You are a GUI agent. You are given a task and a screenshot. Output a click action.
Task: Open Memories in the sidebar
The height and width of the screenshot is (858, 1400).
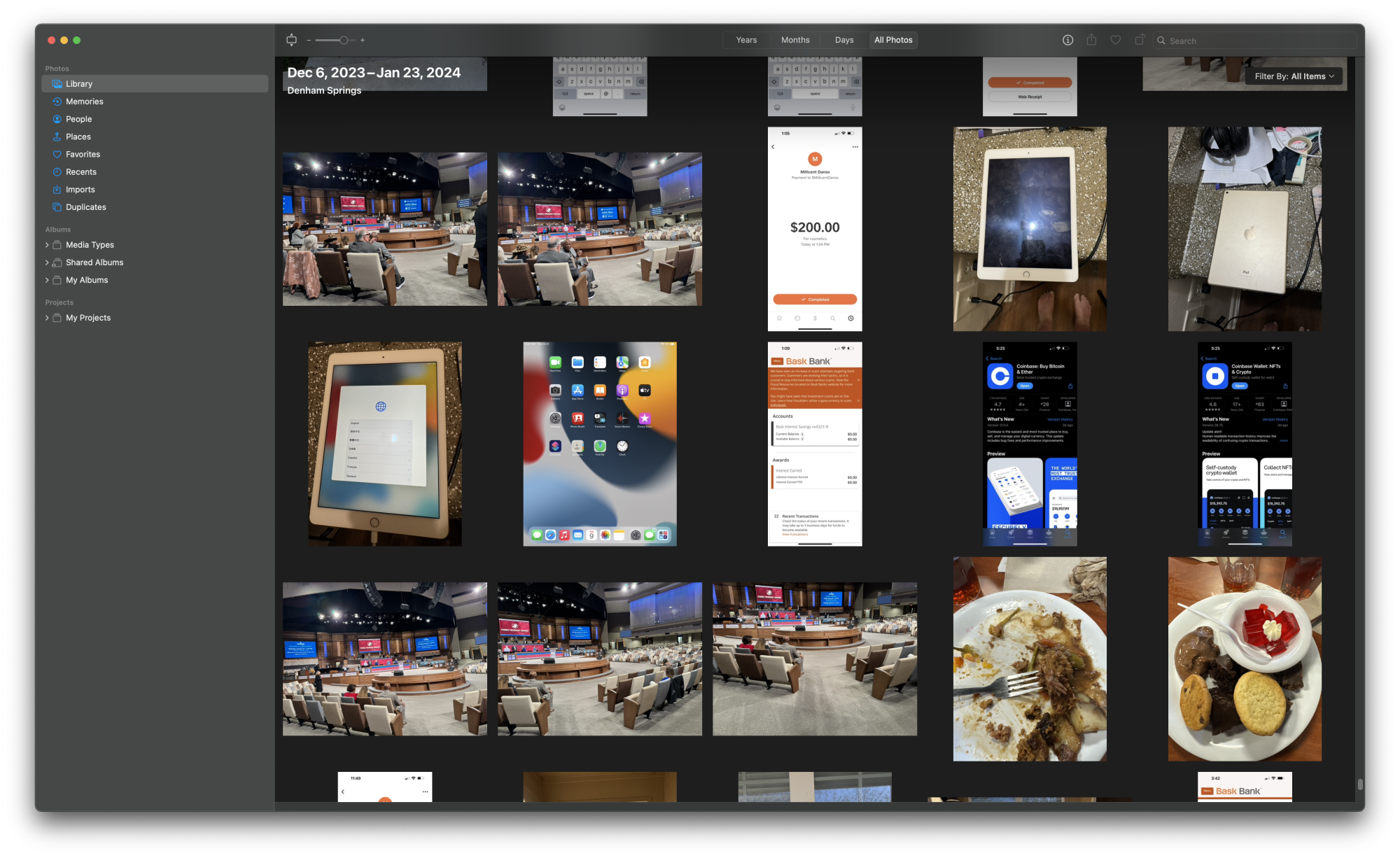84,101
